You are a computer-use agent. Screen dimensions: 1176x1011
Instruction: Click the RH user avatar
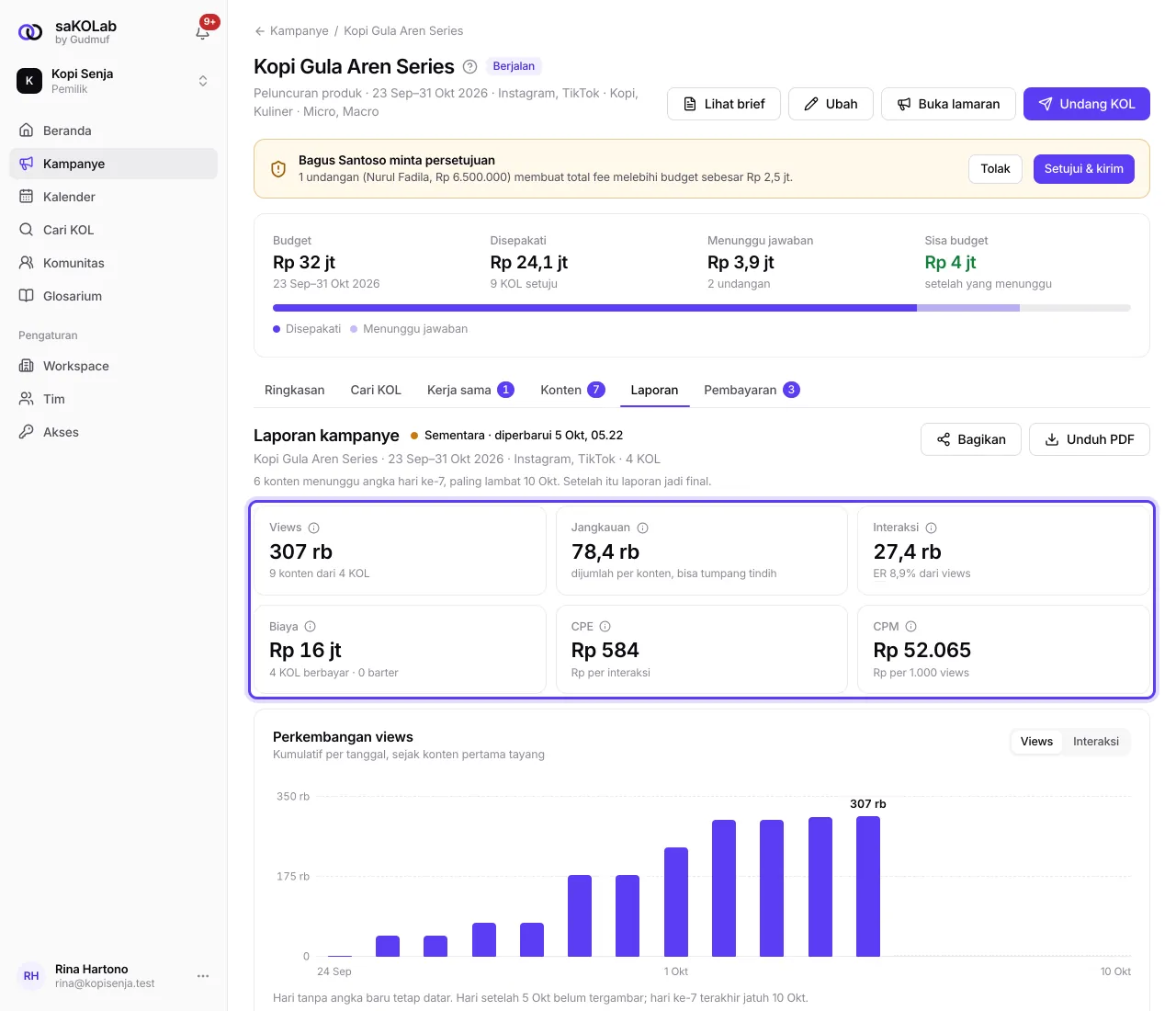[x=31, y=976]
